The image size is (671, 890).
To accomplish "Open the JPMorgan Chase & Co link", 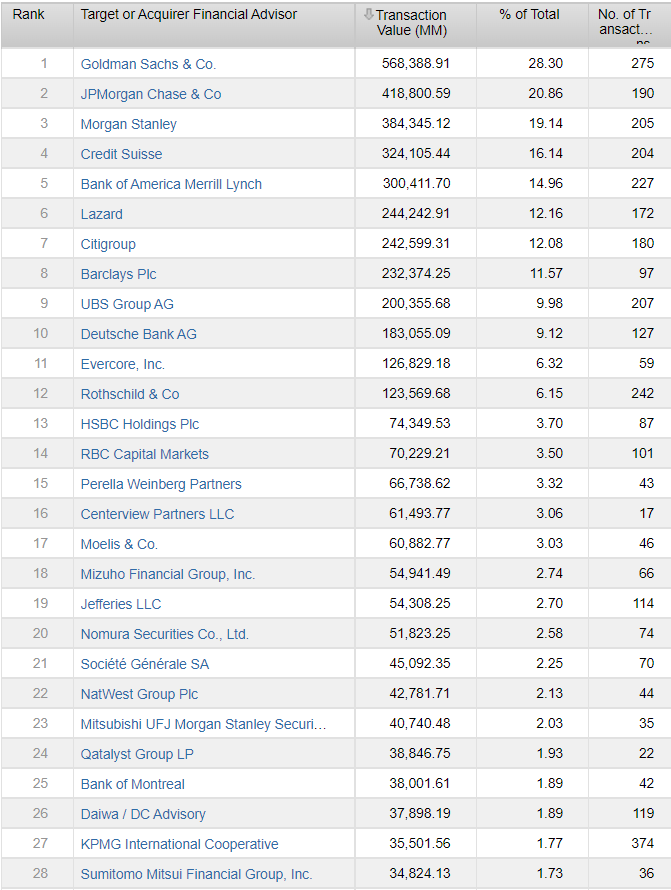I will 151,94.
